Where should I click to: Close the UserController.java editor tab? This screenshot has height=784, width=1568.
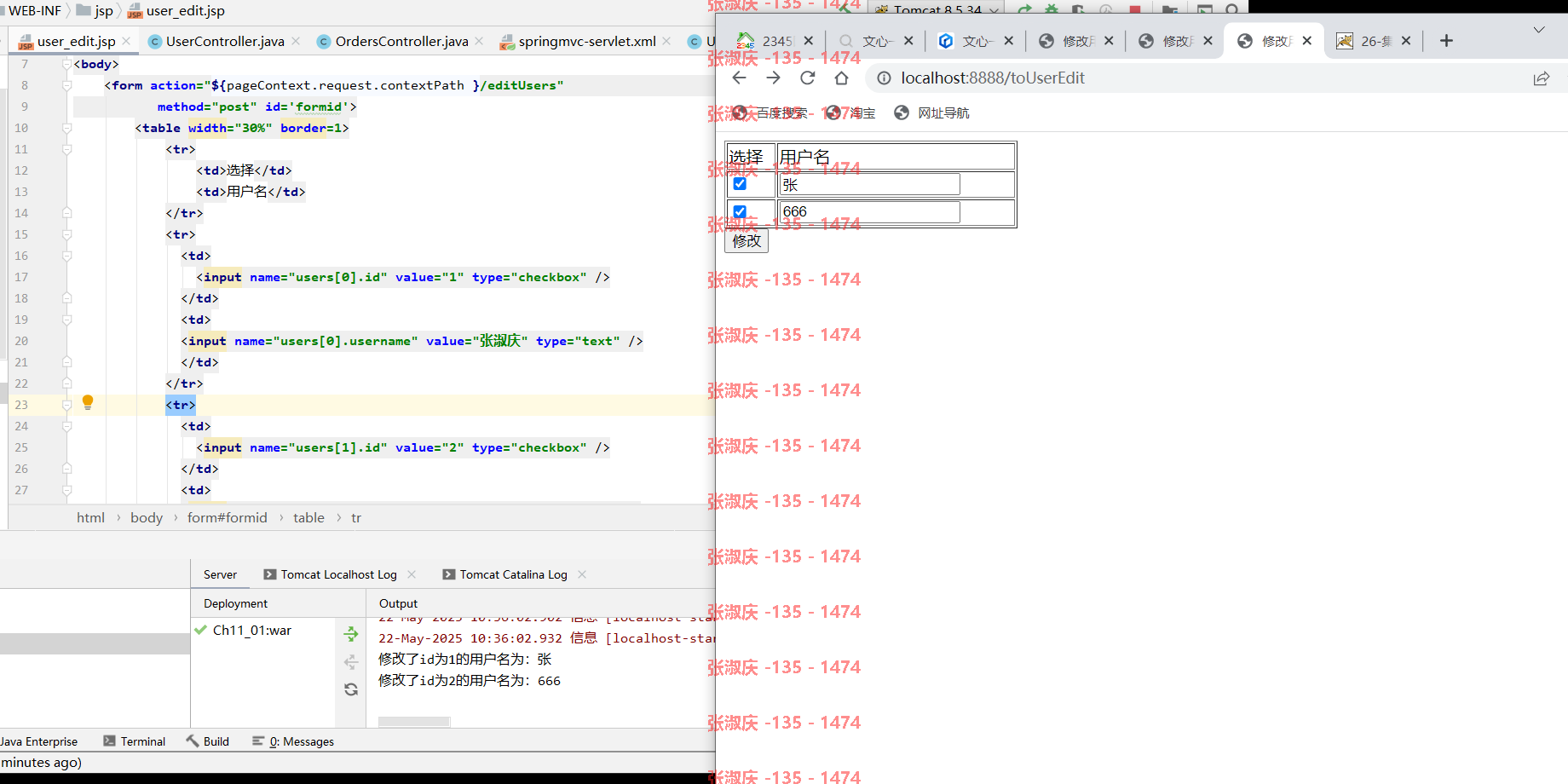pos(296,41)
